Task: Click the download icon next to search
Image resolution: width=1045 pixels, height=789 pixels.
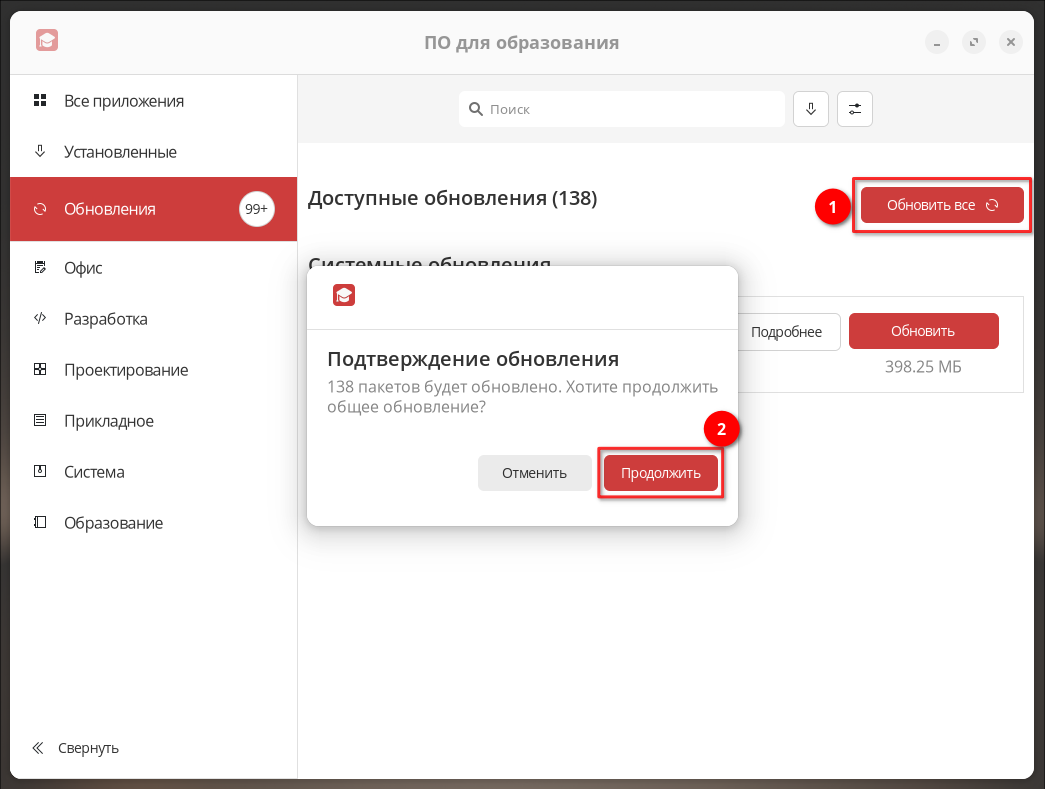Action: click(811, 109)
